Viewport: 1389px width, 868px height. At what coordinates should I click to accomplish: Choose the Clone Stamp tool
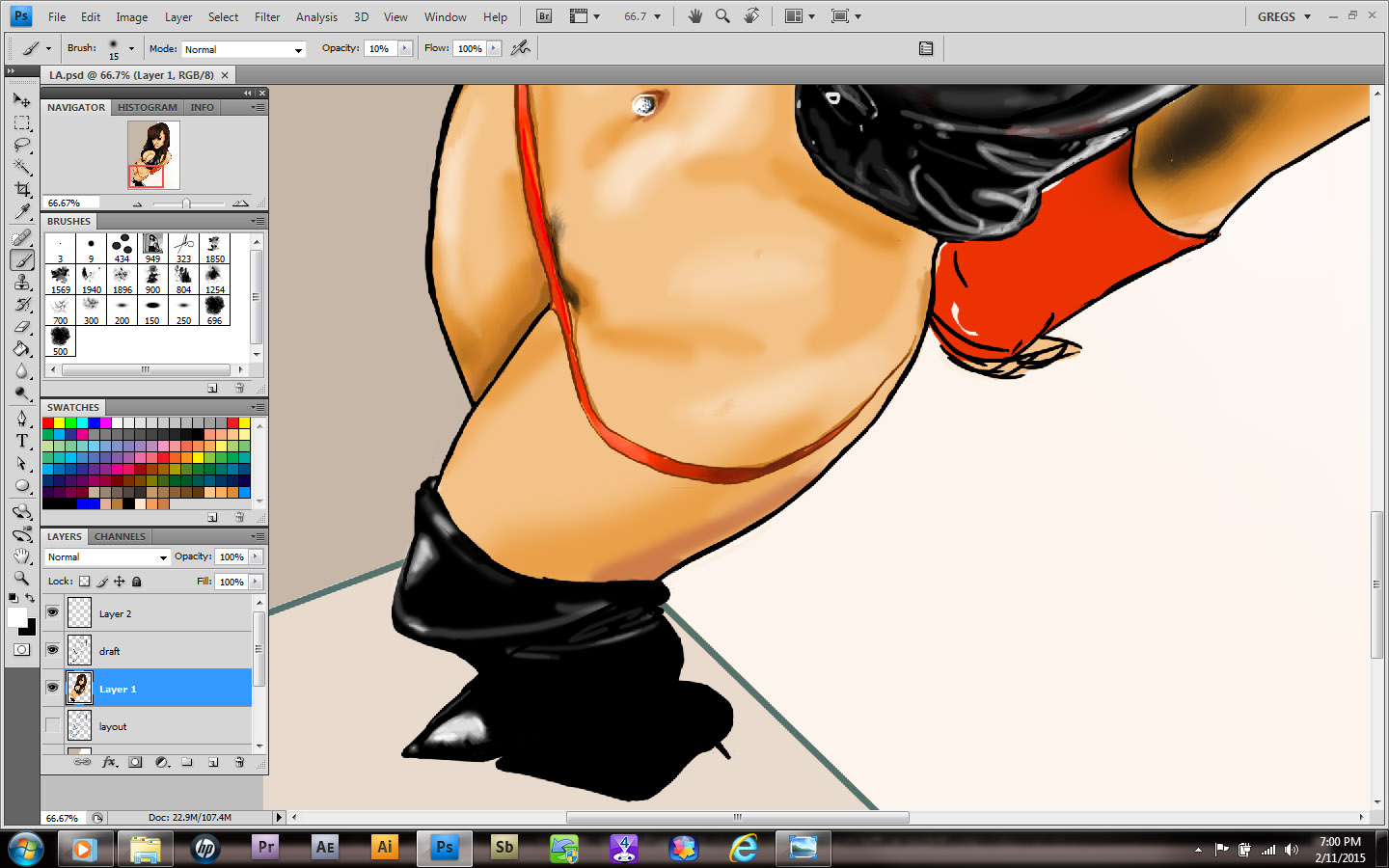tap(22, 282)
